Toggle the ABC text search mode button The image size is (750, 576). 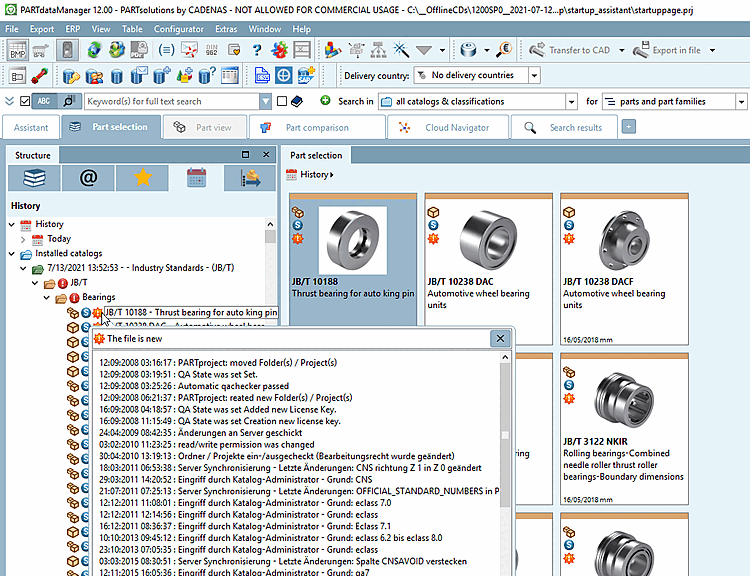[x=44, y=101]
